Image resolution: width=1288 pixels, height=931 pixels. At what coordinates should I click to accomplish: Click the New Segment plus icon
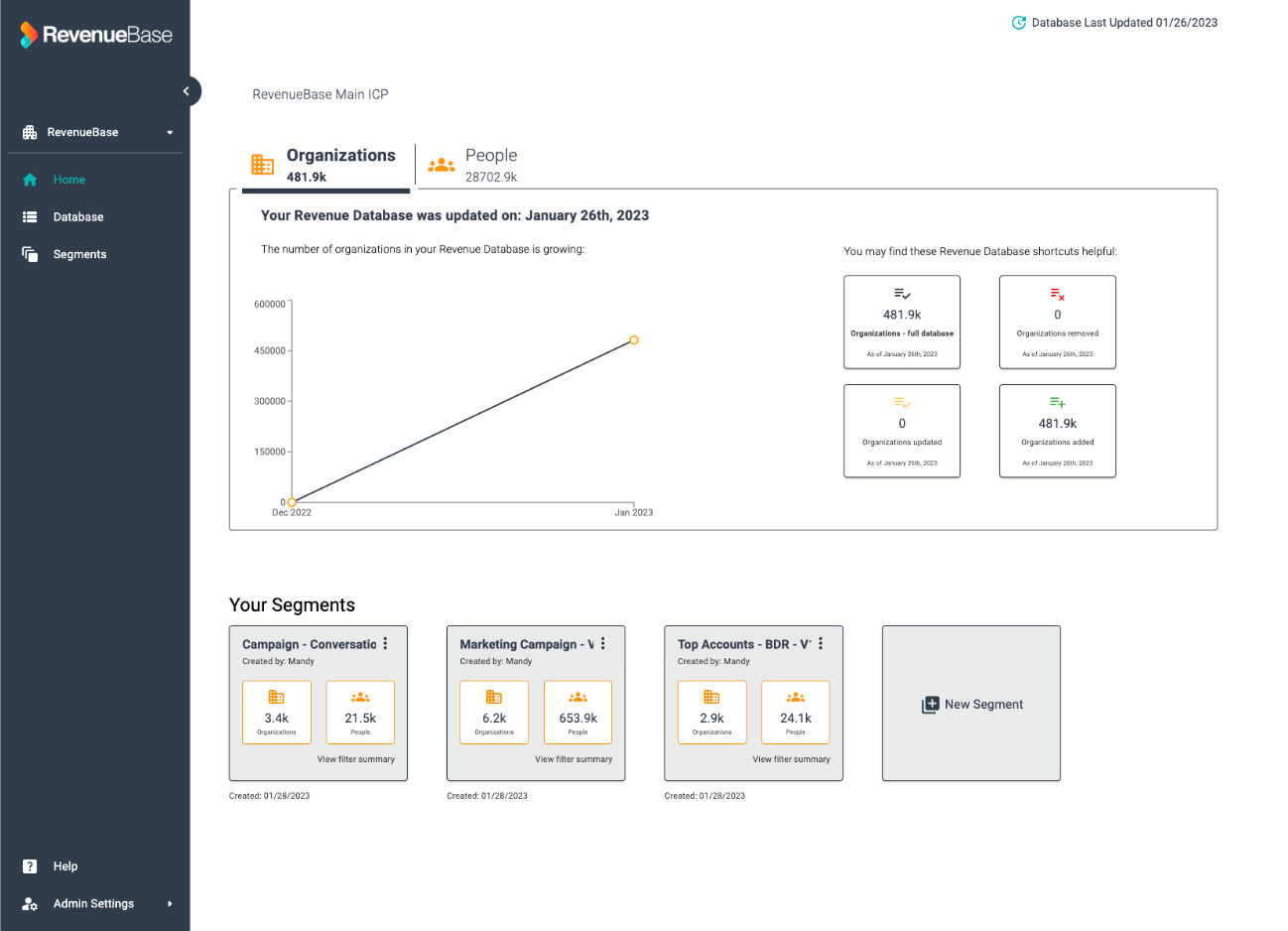click(x=930, y=705)
